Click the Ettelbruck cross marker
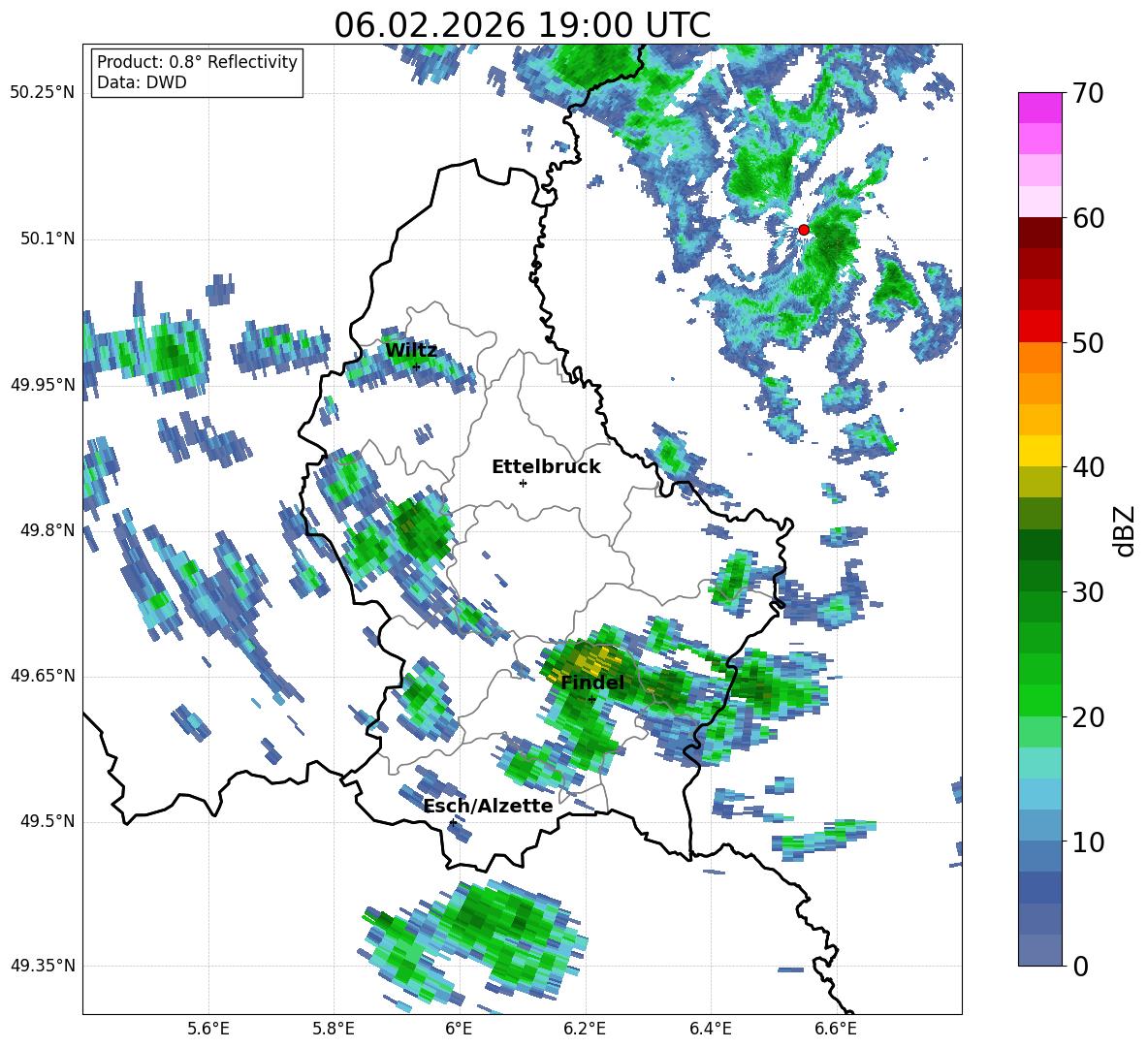Screen dimensions: 1148x1048 click(523, 483)
